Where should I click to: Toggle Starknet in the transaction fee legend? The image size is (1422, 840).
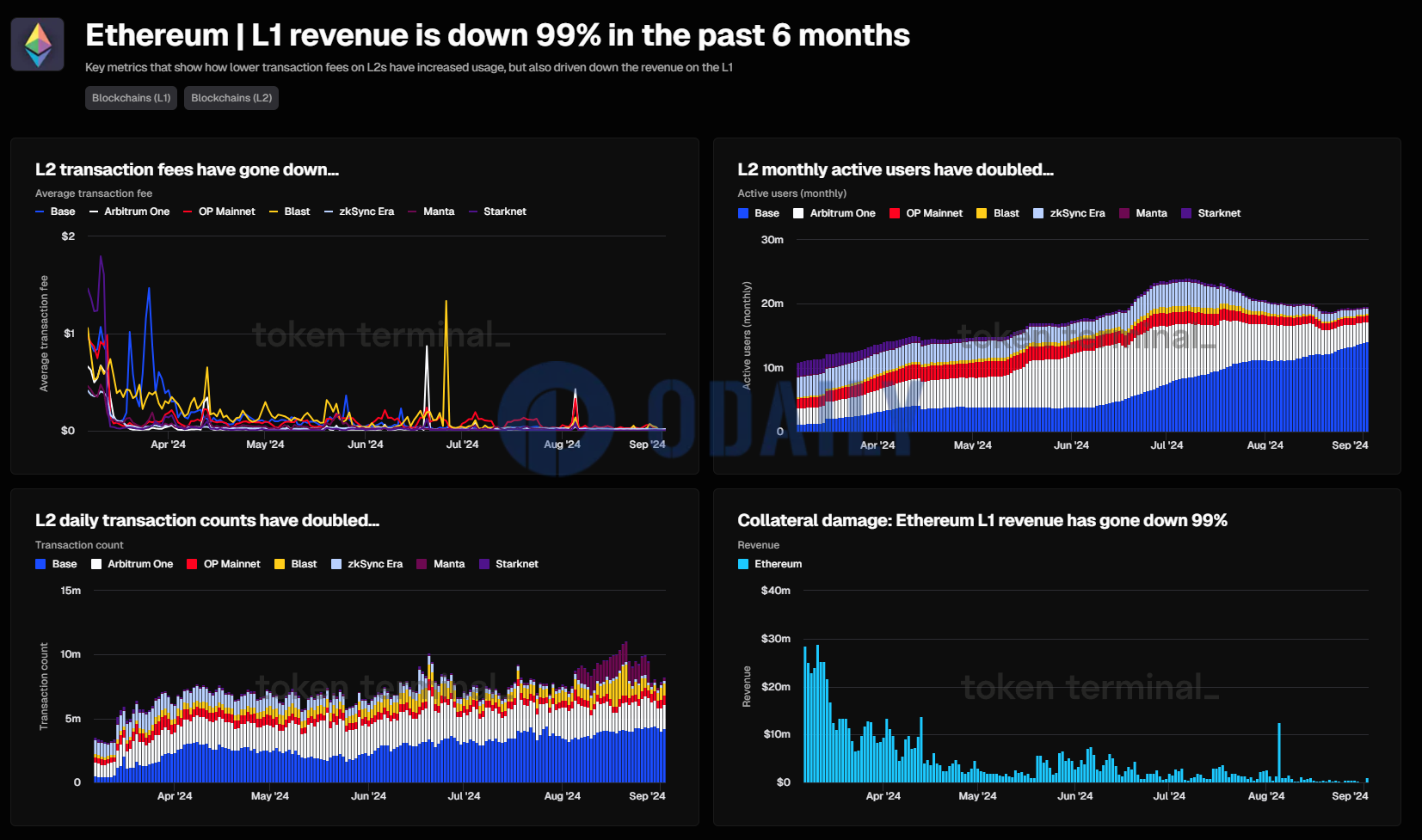497,212
